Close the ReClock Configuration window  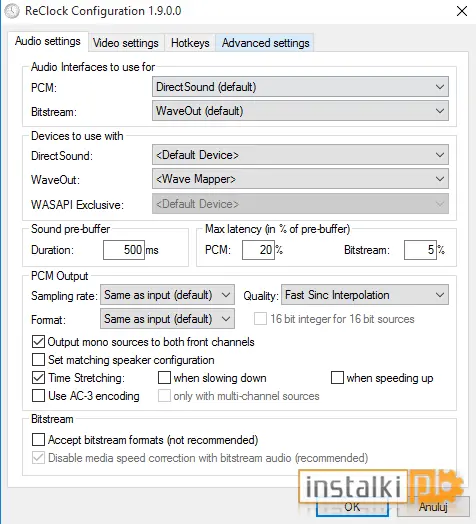[462, 11]
